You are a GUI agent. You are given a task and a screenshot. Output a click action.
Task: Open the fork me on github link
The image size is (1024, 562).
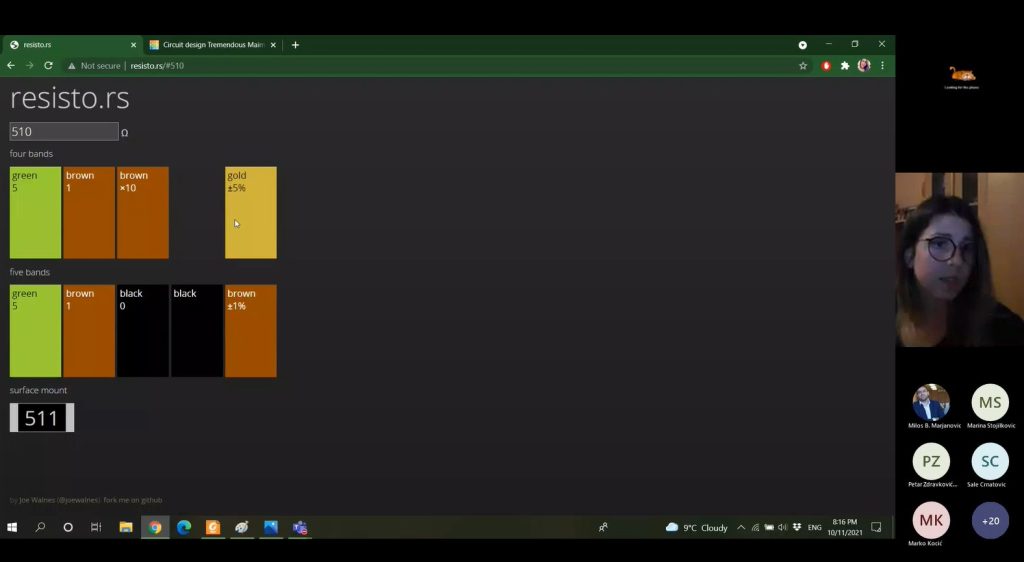coord(133,500)
